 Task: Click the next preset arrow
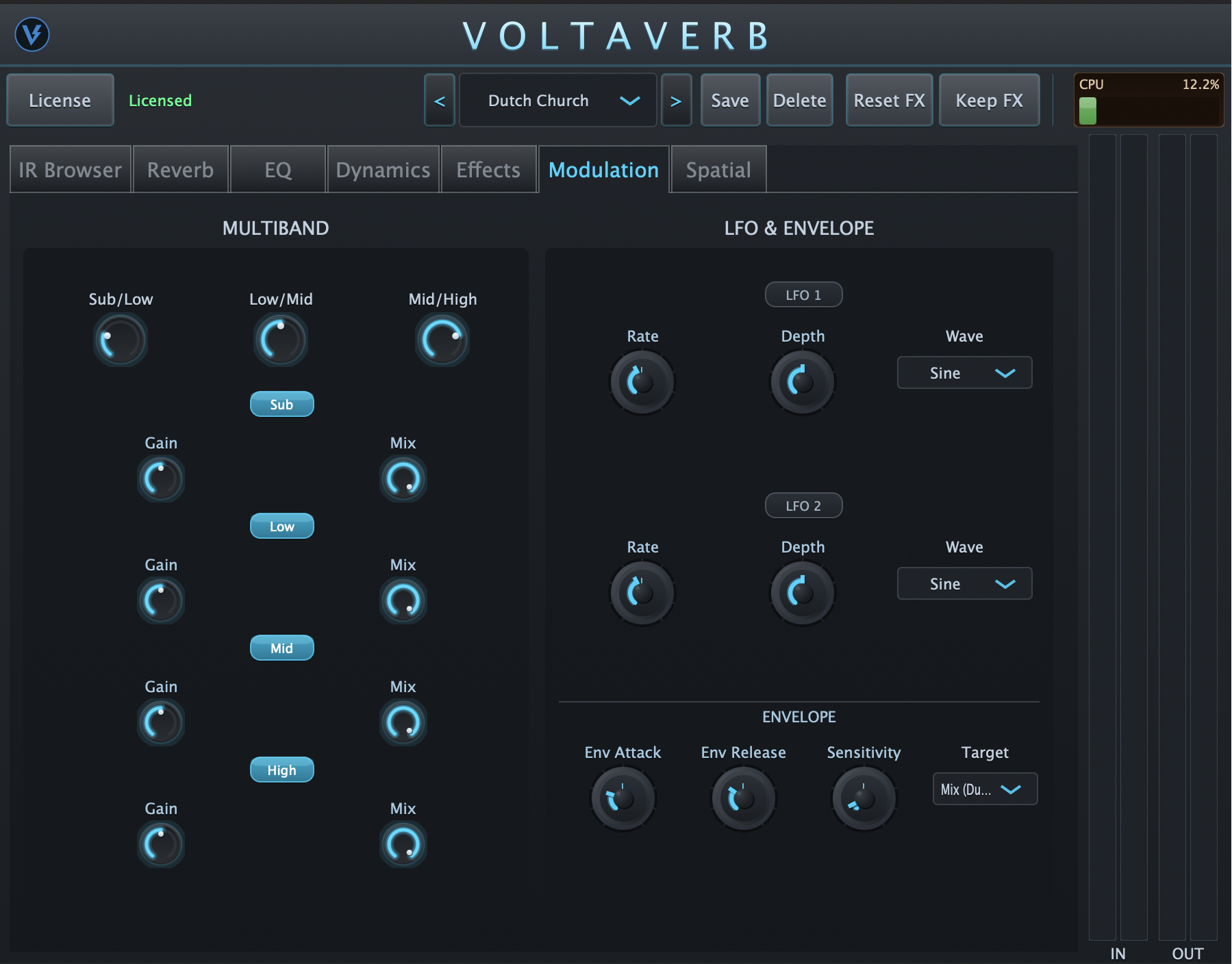pyautogui.click(x=677, y=100)
